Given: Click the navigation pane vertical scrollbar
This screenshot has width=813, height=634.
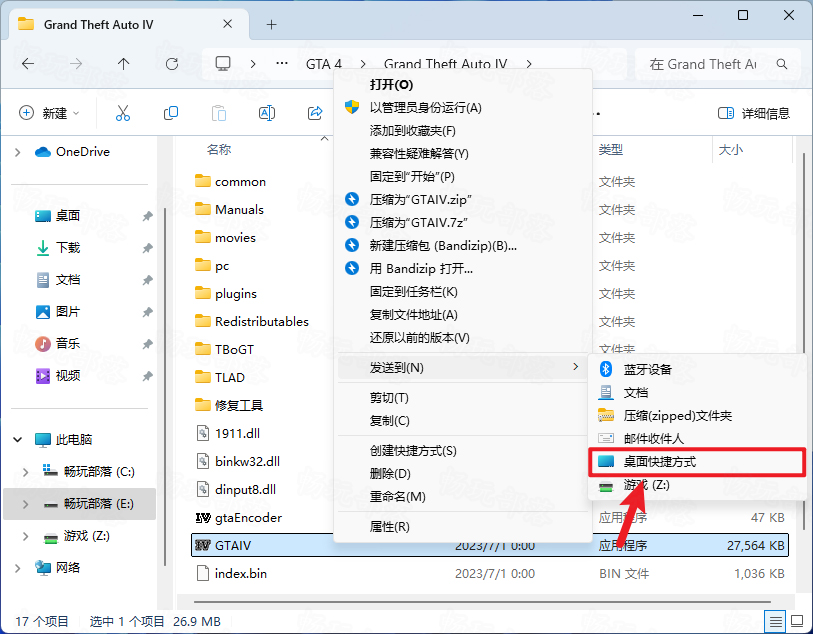Looking at the screenshot, I should click(165, 386).
